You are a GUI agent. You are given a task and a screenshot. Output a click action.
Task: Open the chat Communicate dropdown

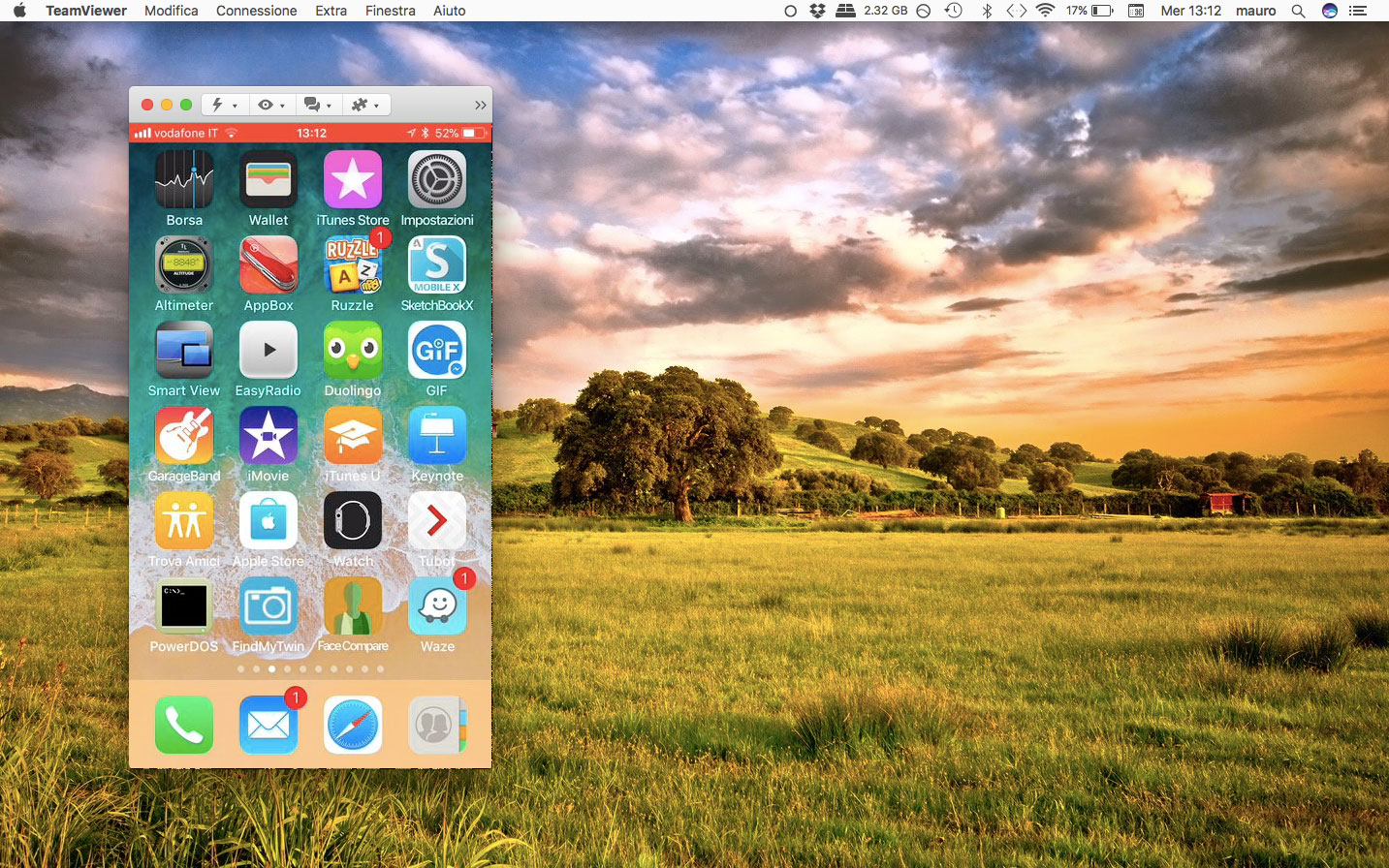pyautogui.click(x=318, y=105)
